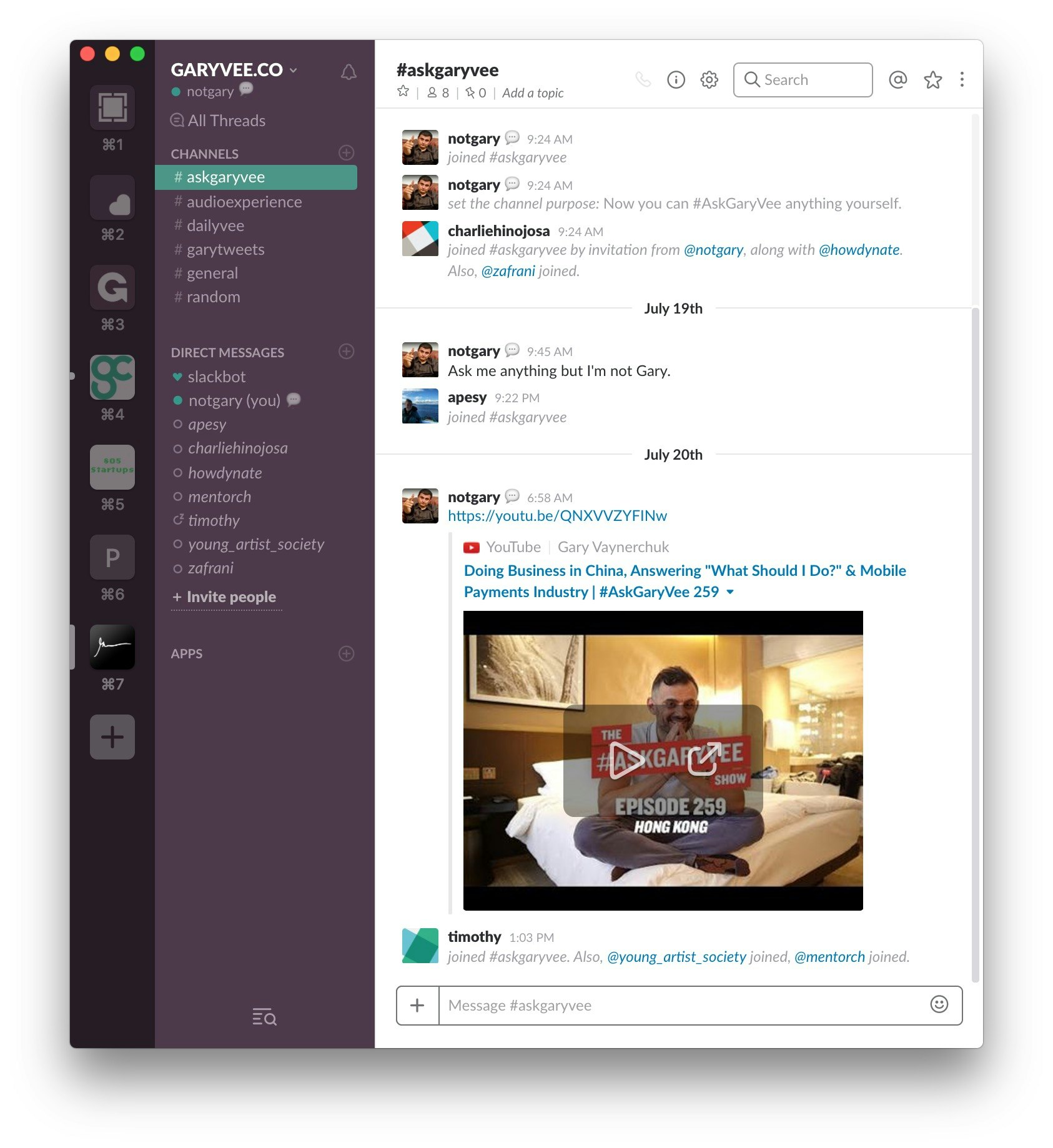Show mentions and reactions @ icon
This screenshot has height=1148, width=1053.
(897, 79)
